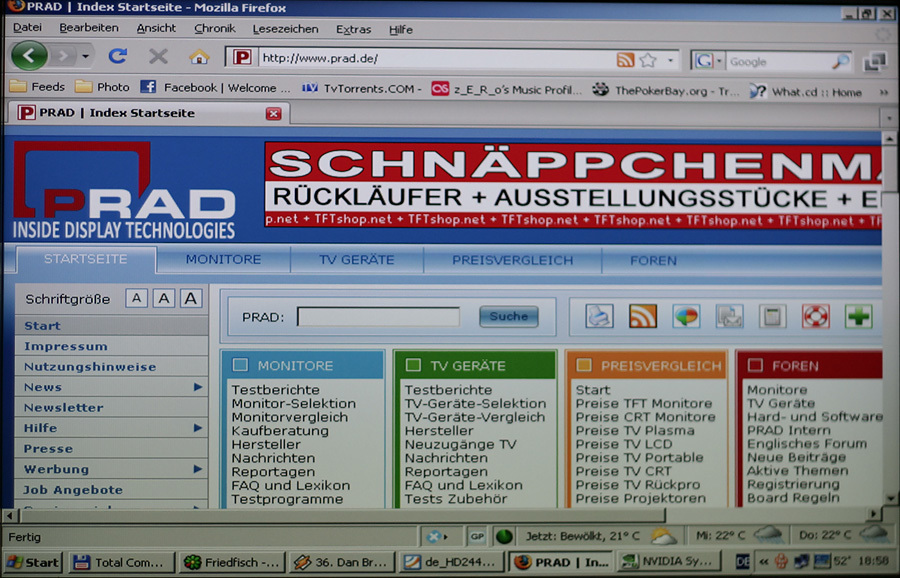The image size is (900, 578).
Task: Click the printer icon on the PRAD page
Action: 599,316
